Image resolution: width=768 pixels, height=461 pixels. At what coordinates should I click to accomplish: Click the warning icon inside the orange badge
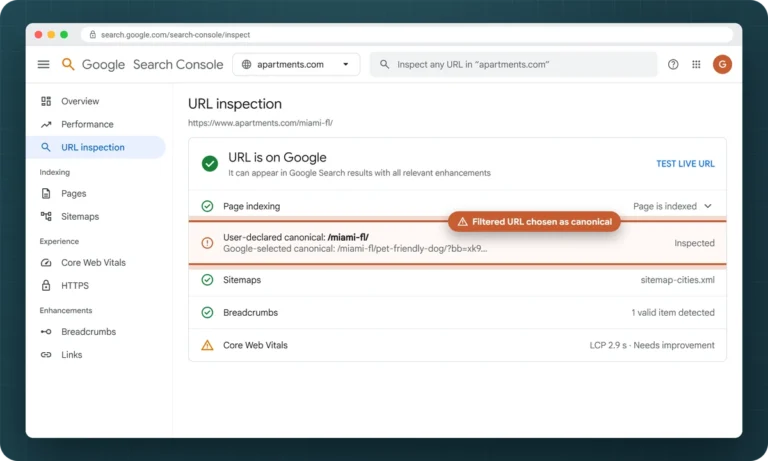click(462, 222)
